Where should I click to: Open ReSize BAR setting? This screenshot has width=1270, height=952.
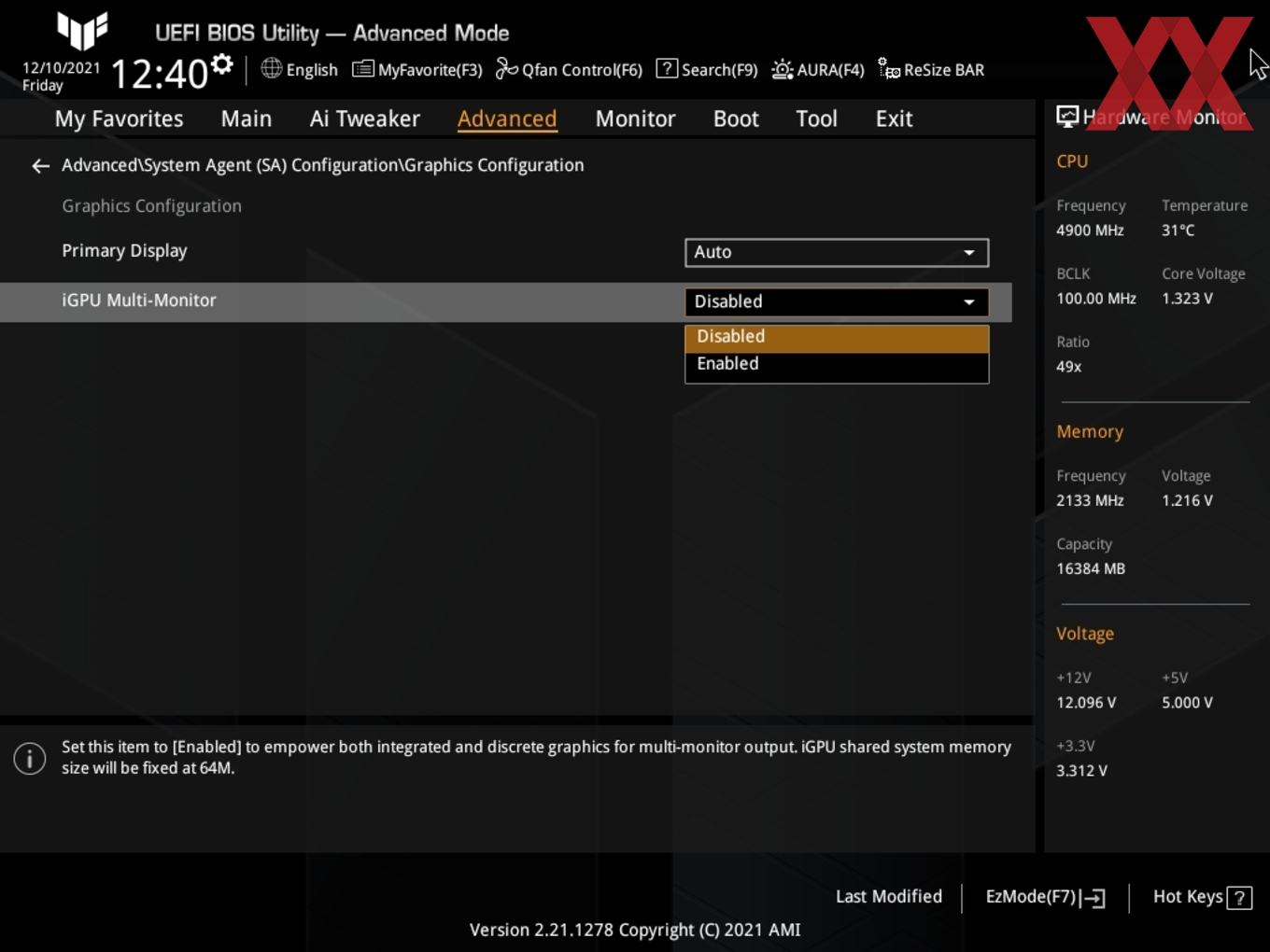click(x=931, y=70)
